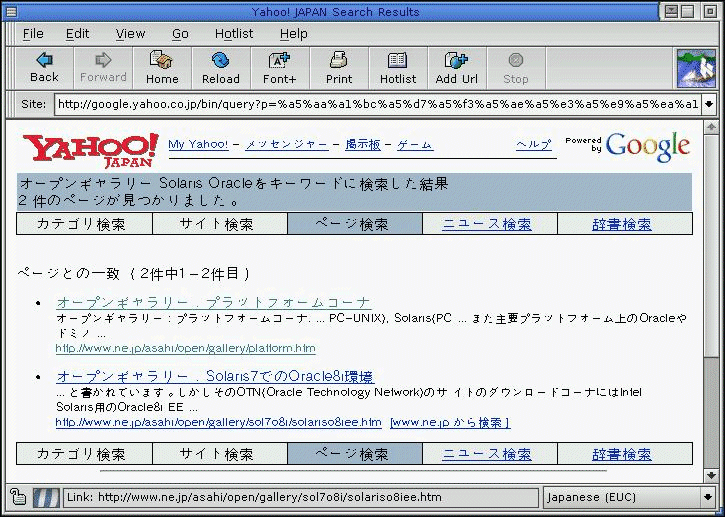This screenshot has width=725, height=517.
Task: Increase text size with Font+ icon
Action: pos(279,60)
